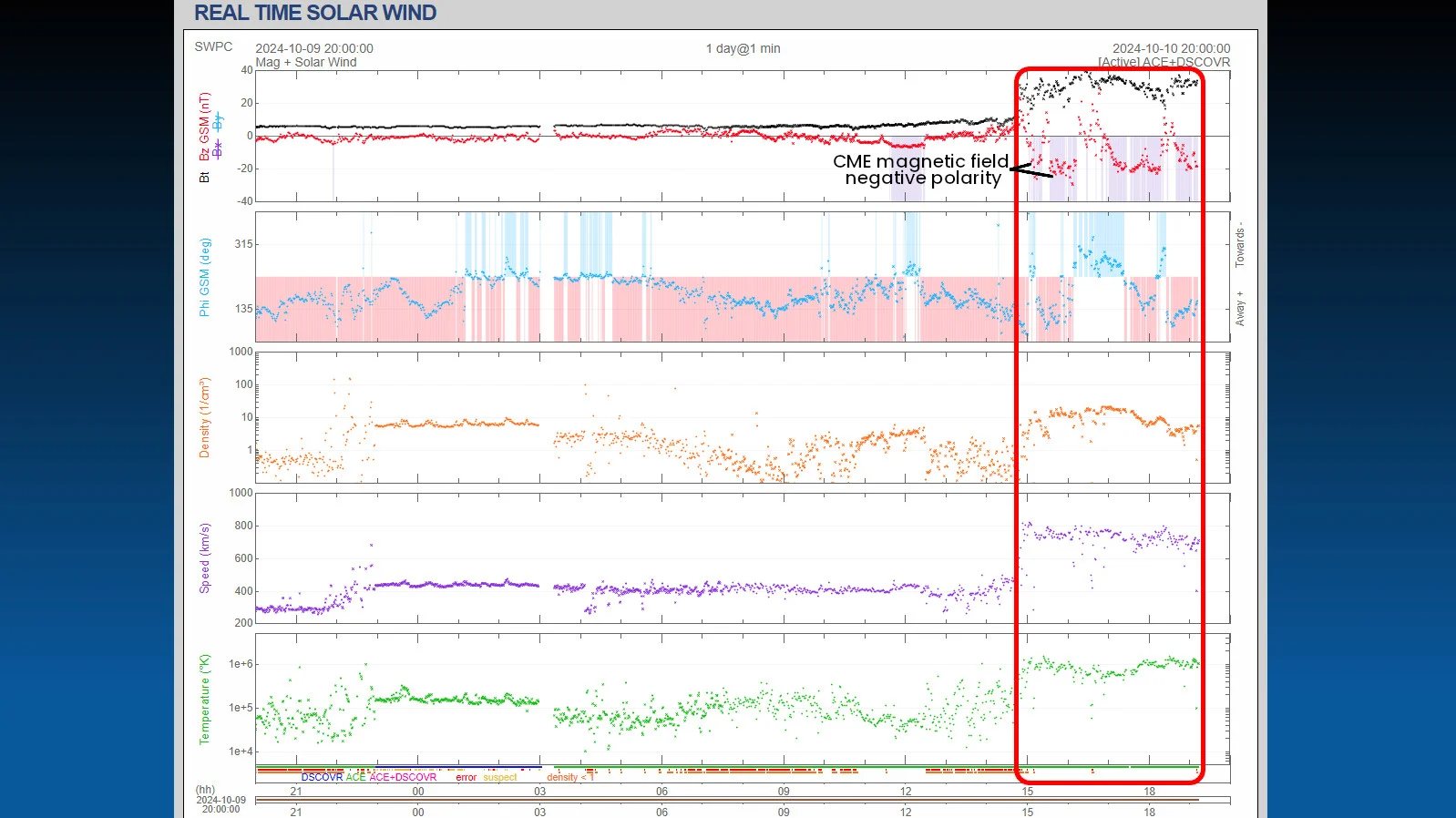The image size is (1456, 818).
Task: Click the Mag + Solar Wind label
Action: pos(306,62)
